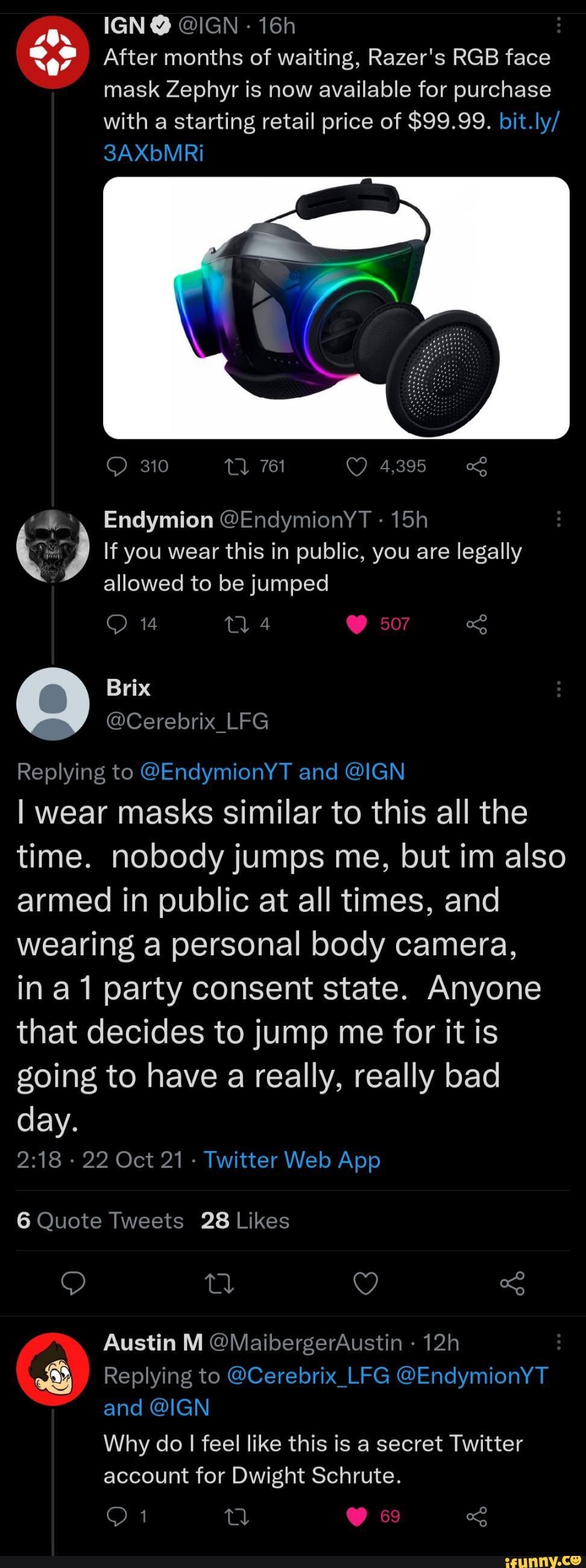Open the Razer Zephyr mask image
The image size is (586, 1568).
tap(336, 308)
